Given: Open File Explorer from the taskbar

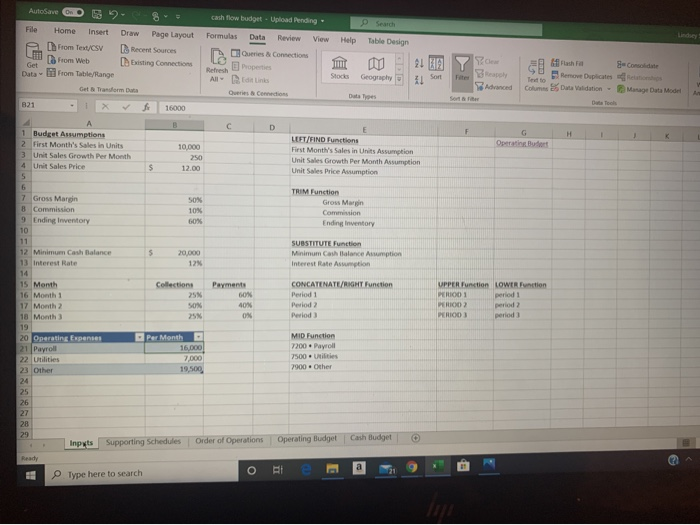Looking at the screenshot, I should 332,468.
